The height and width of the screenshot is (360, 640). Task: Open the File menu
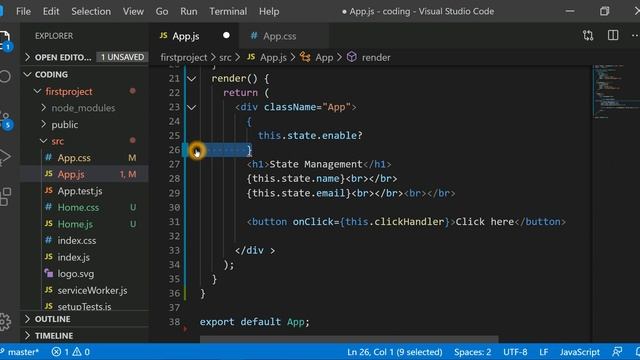pos(23,11)
